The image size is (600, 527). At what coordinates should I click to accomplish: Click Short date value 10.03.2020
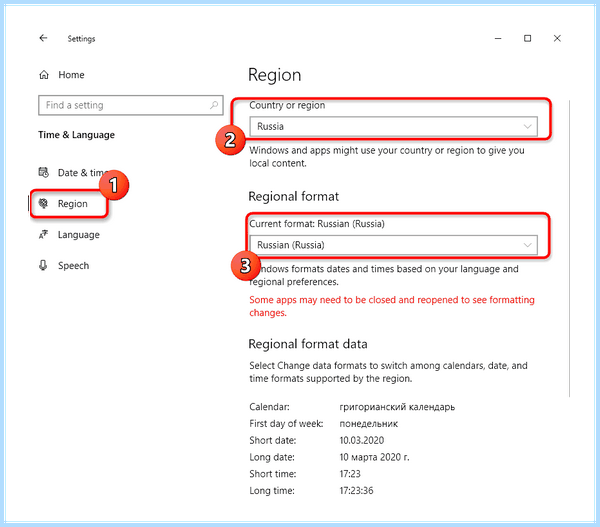click(x=362, y=441)
